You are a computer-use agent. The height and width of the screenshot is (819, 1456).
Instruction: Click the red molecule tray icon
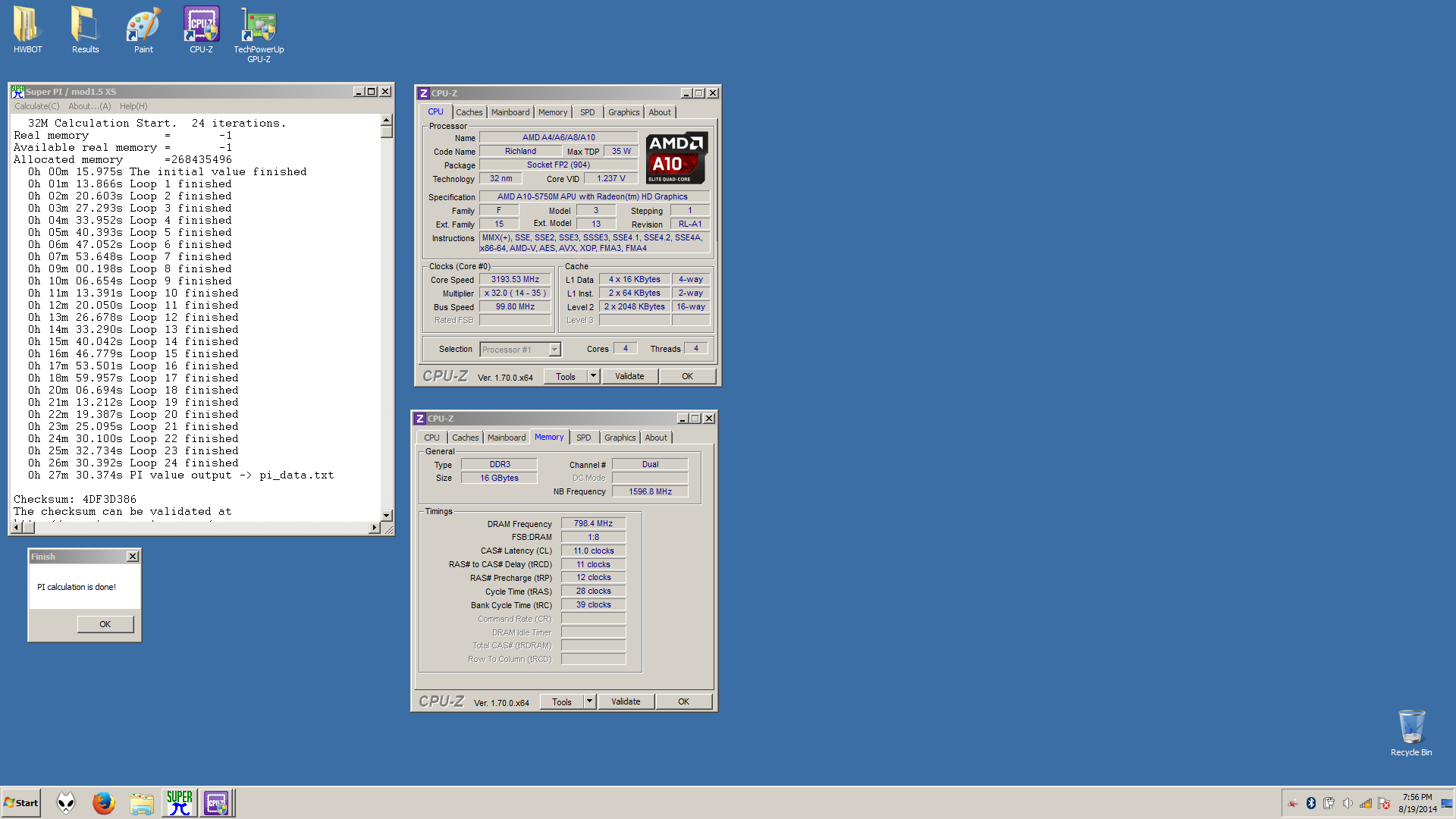(1292, 803)
